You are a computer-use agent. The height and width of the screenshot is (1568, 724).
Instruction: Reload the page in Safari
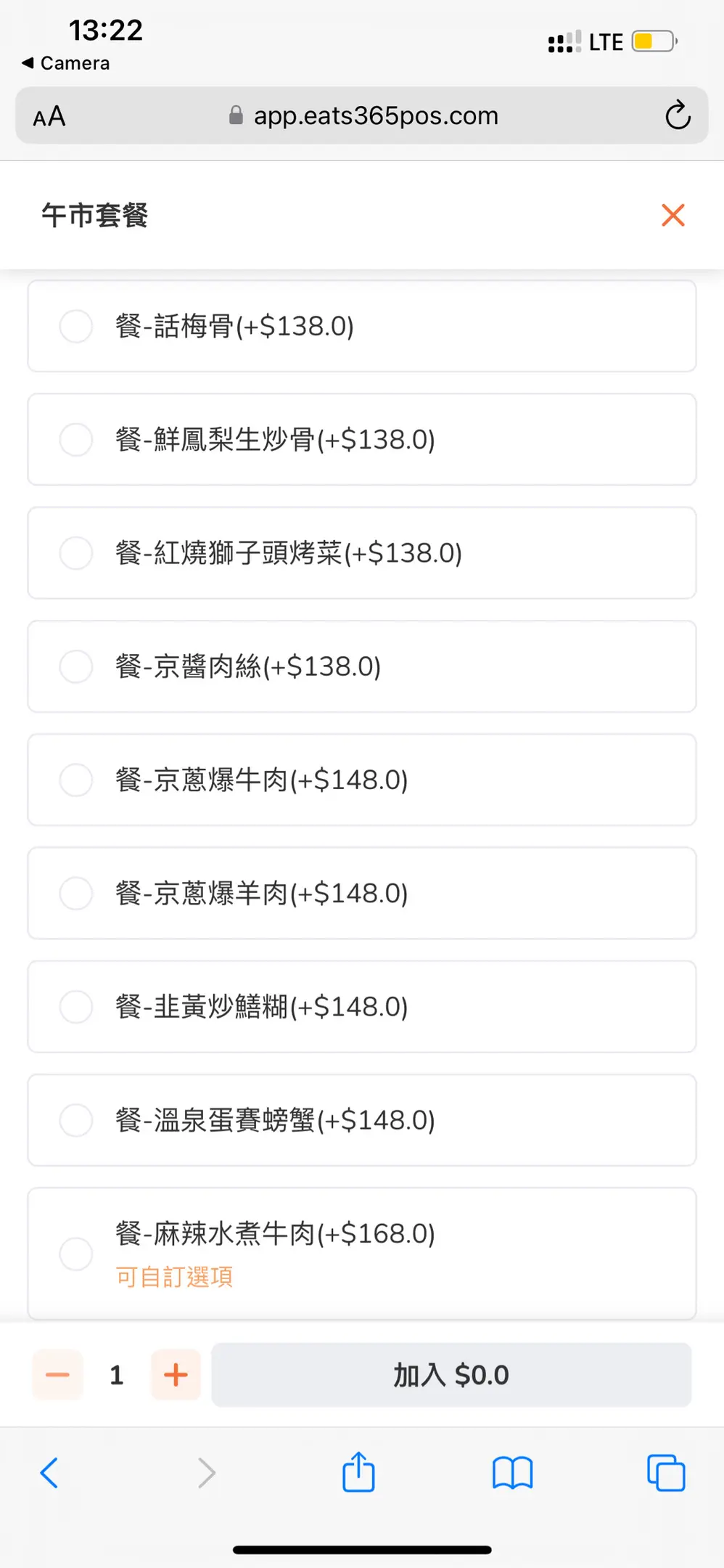click(678, 115)
